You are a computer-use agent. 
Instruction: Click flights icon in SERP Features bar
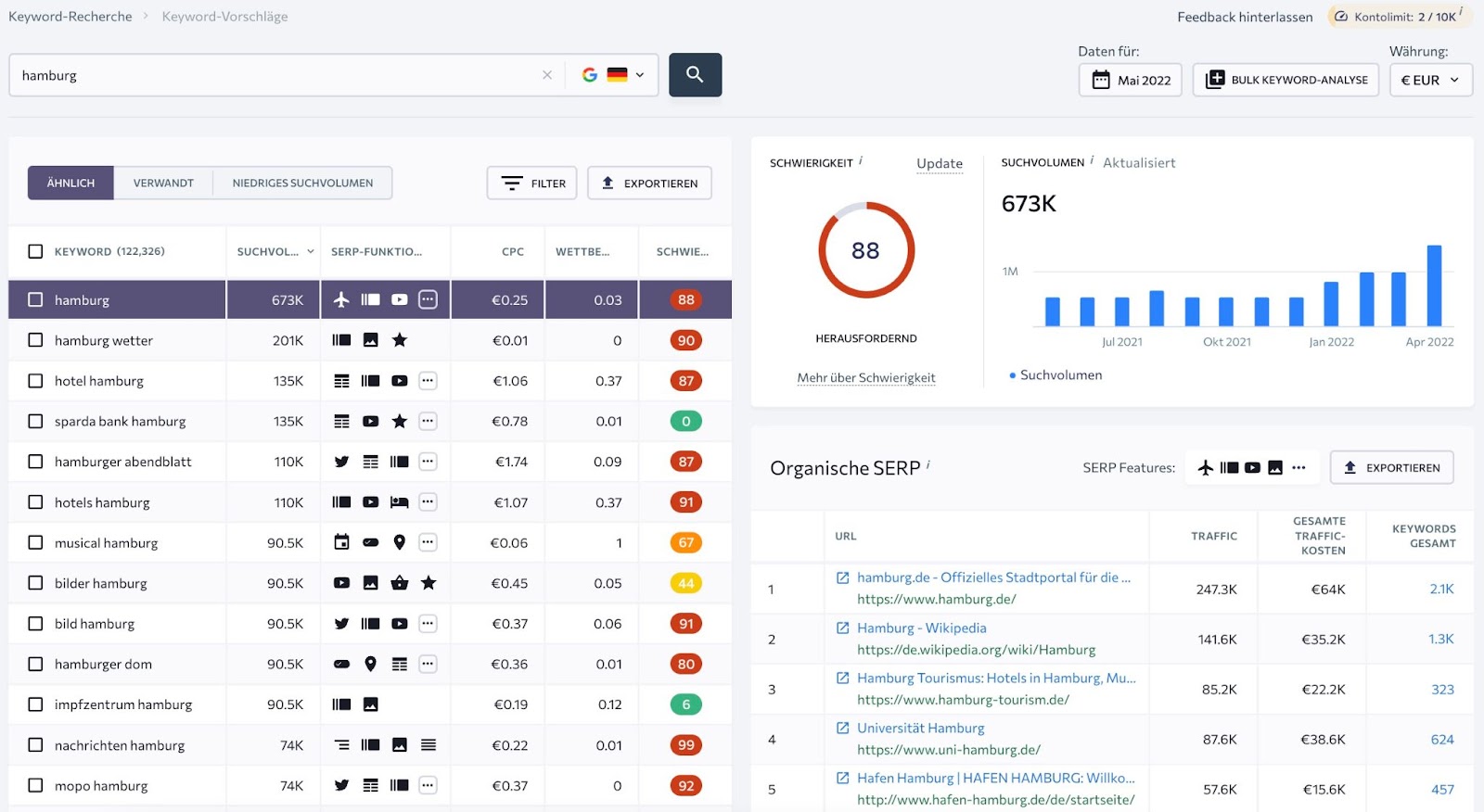[1206, 467]
